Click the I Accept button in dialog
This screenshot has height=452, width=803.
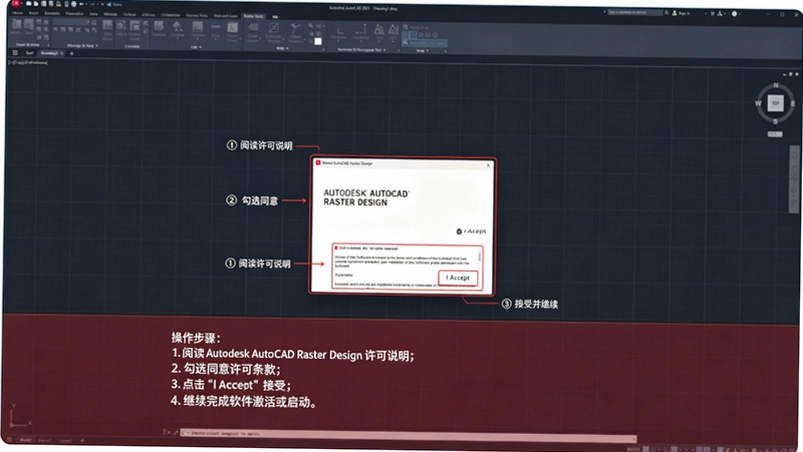[x=457, y=277]
